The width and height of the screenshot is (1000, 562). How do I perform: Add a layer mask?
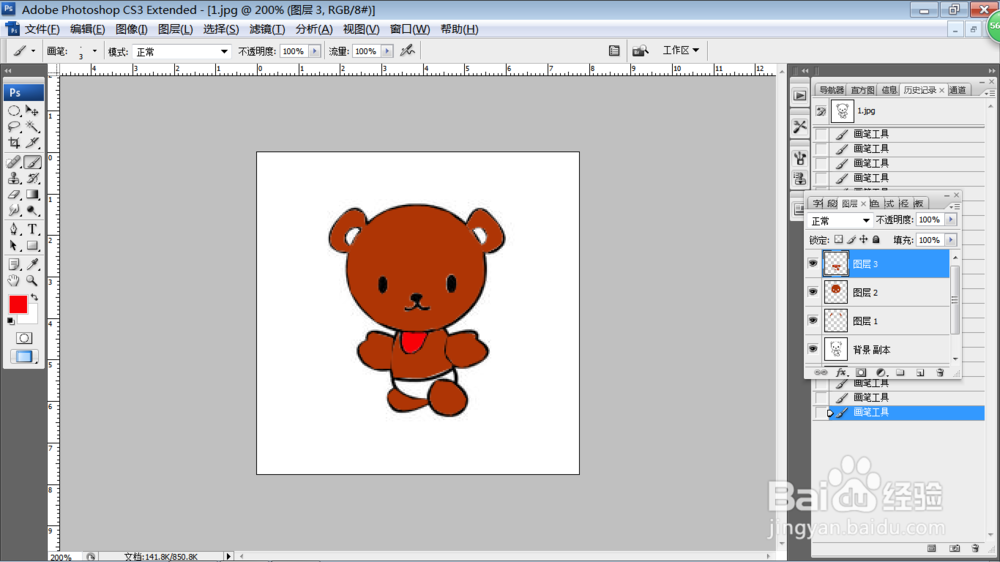click(861, 373)
